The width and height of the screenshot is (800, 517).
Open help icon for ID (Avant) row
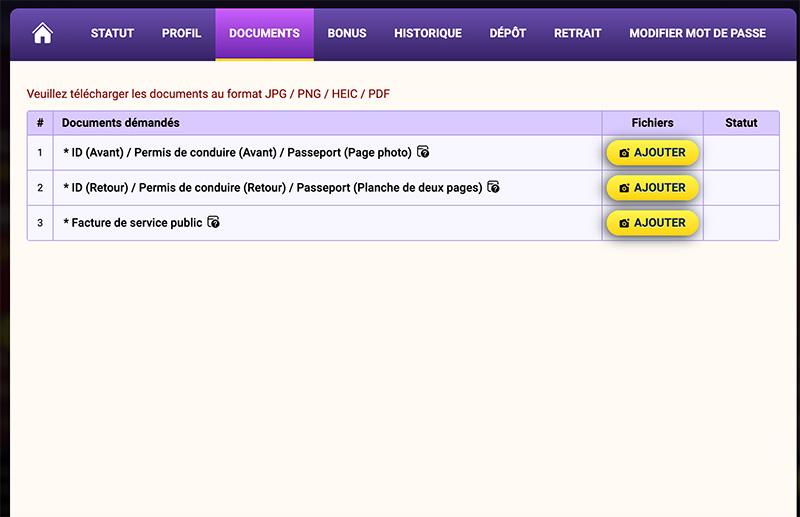tap(423, 152)
